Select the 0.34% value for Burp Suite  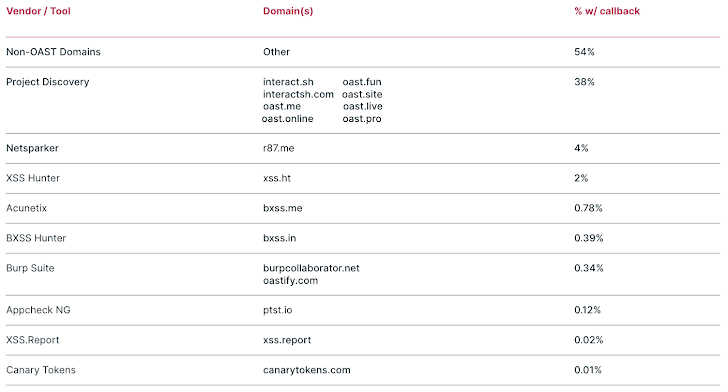click(589, 268)
